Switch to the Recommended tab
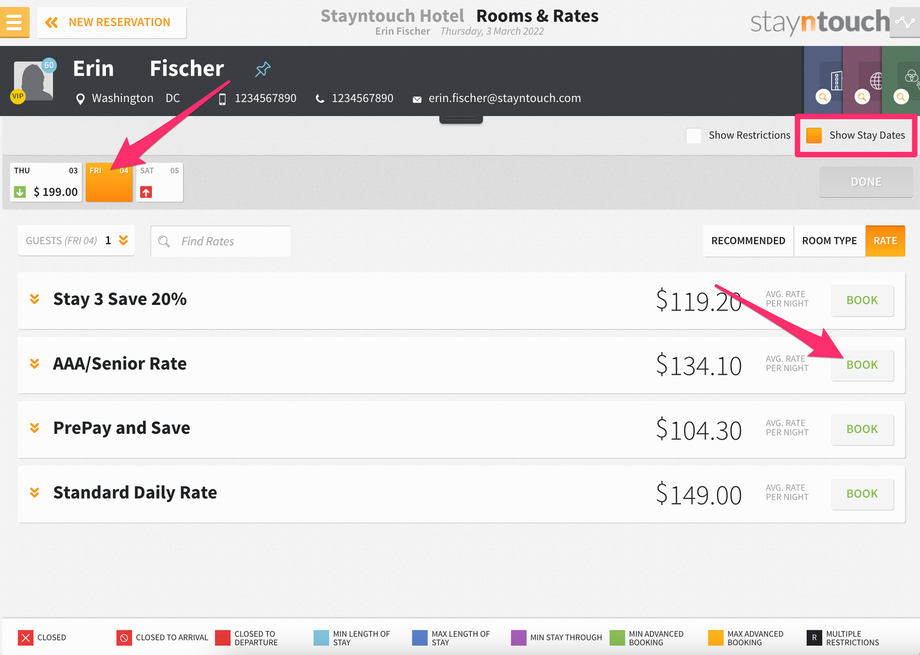The width and height of the screenshot is (920, 655). click(748, 241)
